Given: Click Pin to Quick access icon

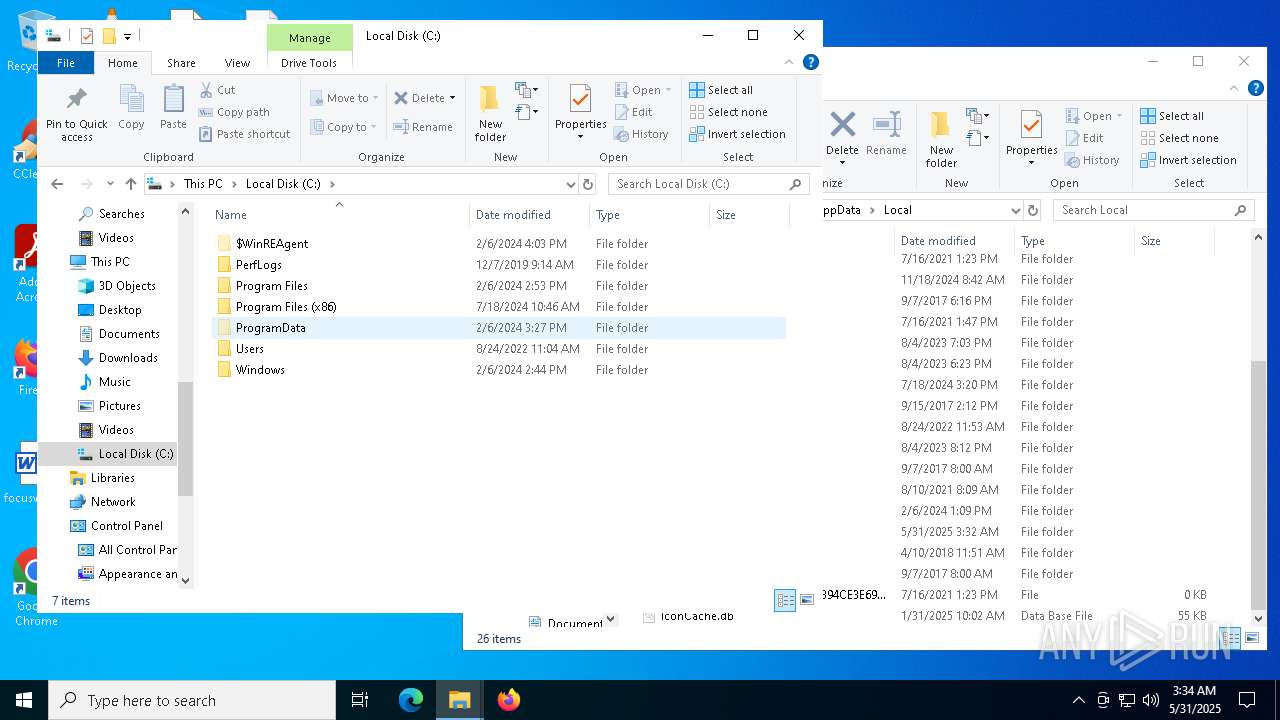Looking at the screenshot, I should pyautogui.click(x=76, y=113).
